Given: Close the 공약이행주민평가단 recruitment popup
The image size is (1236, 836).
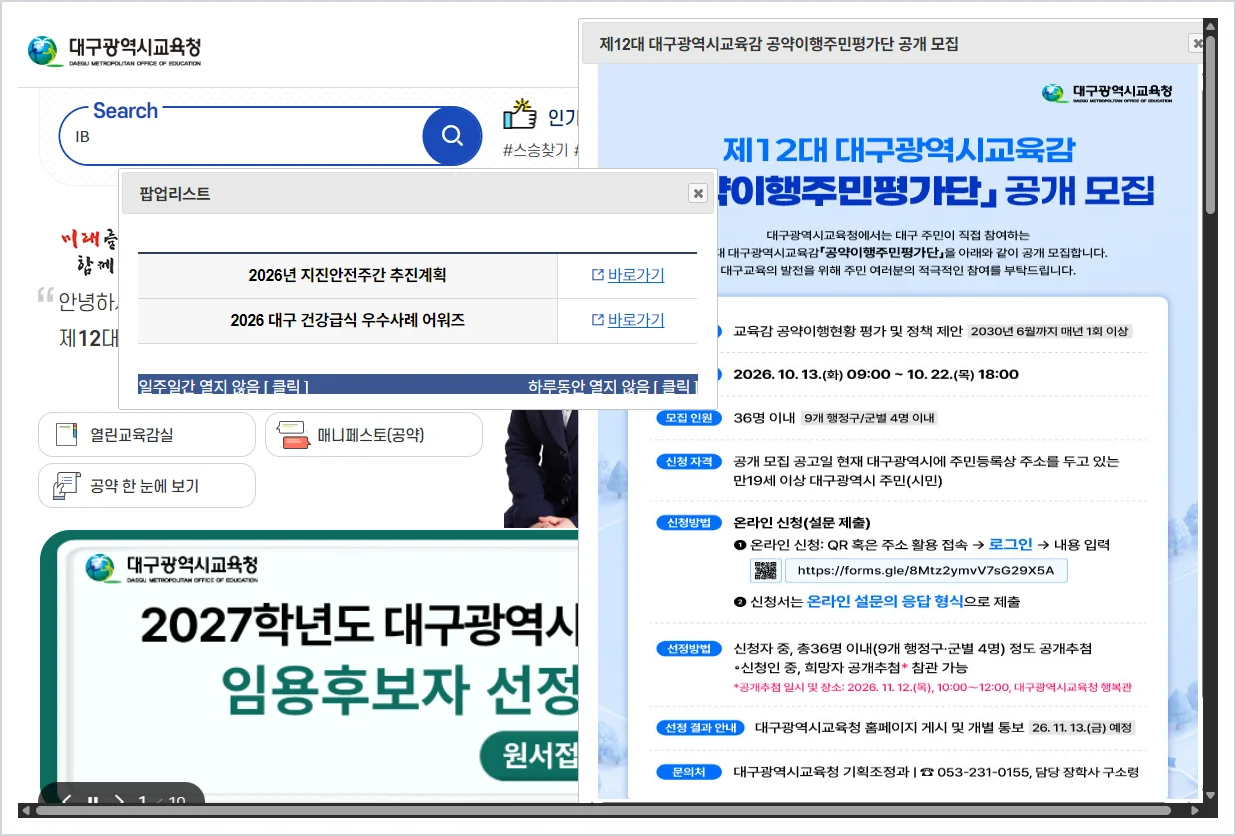Looking at the screenshot, I should click(x=1197, y=43).
